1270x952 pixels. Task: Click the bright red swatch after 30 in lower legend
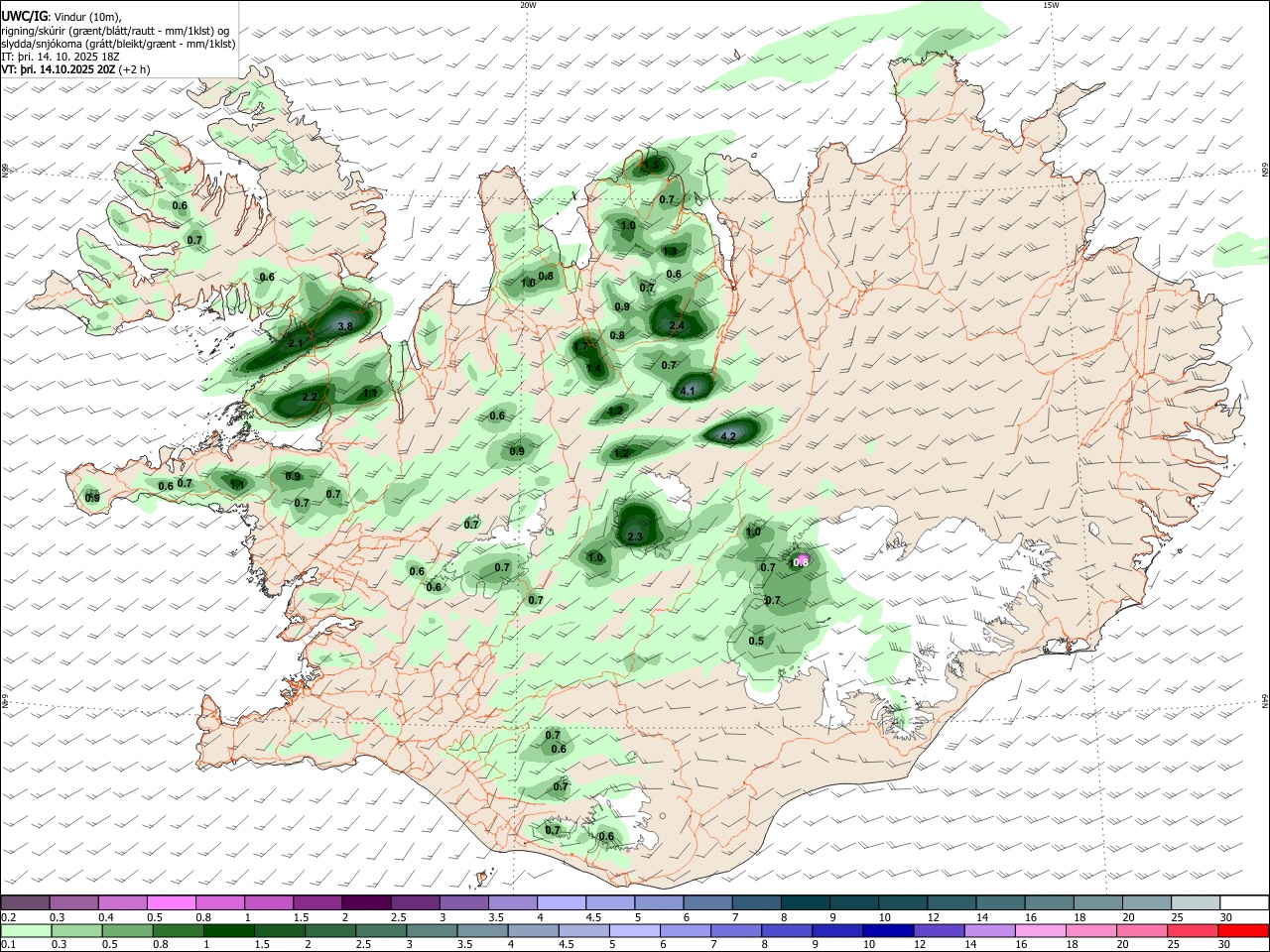1242,931
